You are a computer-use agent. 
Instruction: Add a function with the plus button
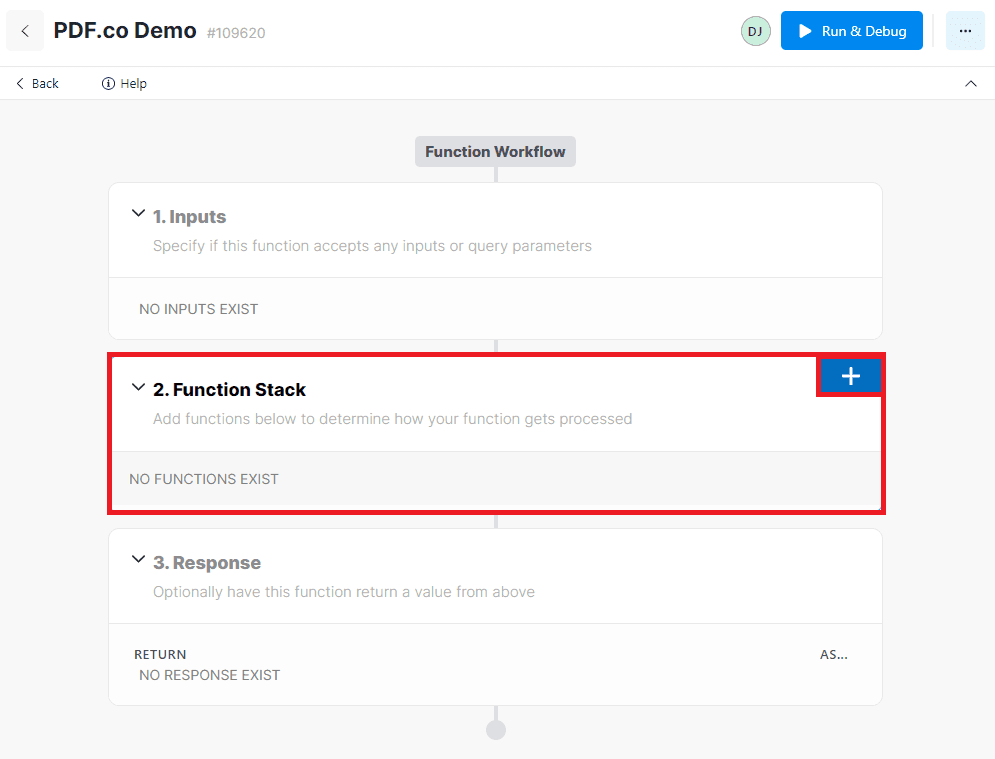pos(850,376)
